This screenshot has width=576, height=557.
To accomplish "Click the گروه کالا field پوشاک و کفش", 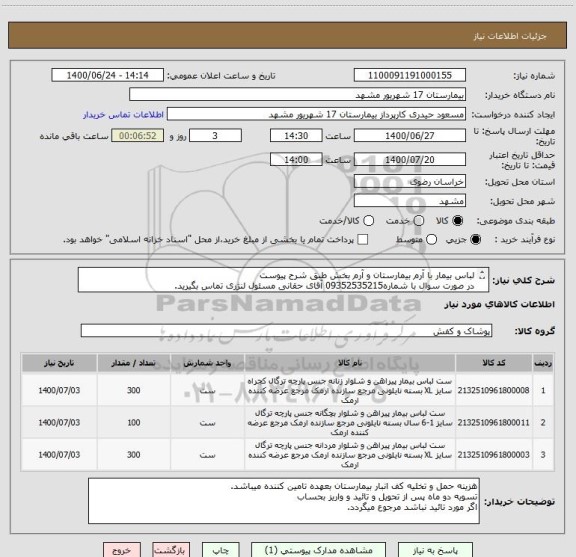I will [286, 331].
